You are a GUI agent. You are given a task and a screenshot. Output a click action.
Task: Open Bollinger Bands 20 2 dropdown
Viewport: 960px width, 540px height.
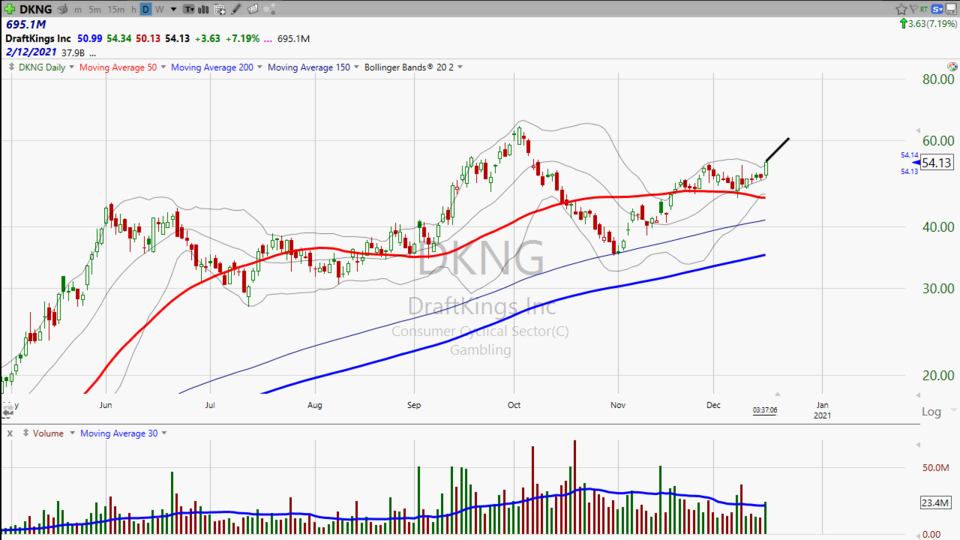tap(460, 67)
